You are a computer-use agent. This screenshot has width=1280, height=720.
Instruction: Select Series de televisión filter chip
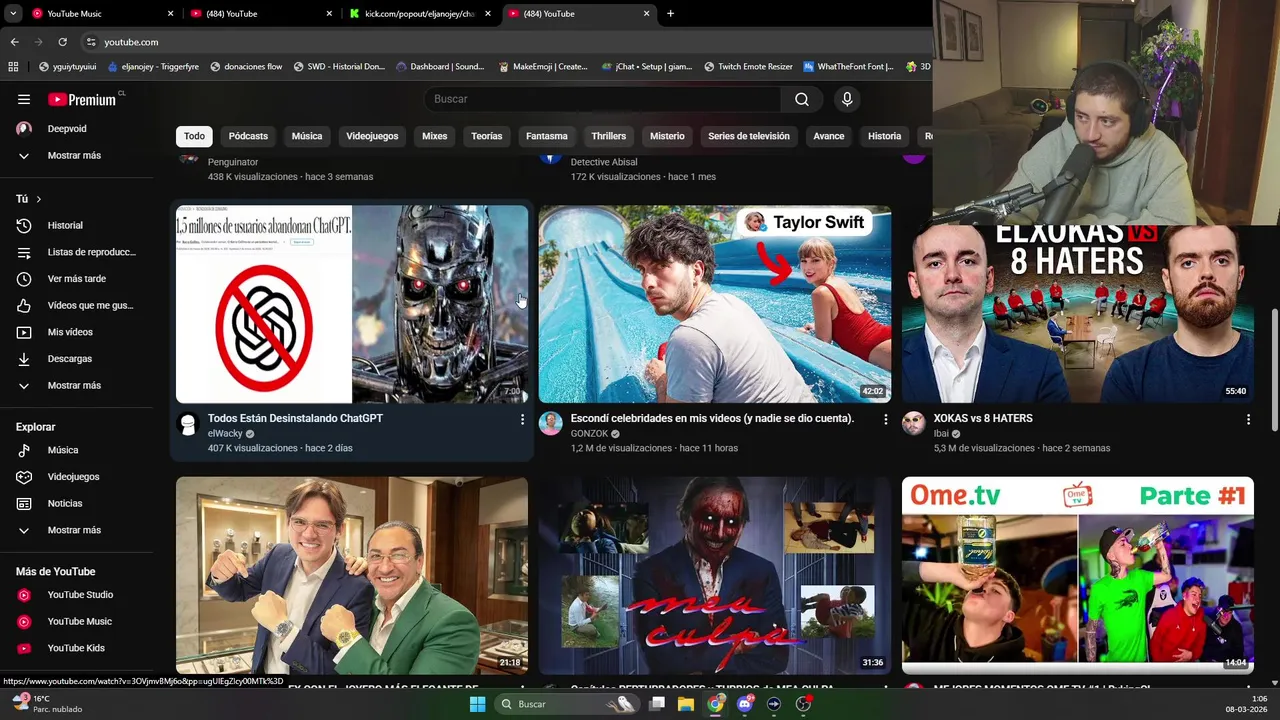click(749, 136)
